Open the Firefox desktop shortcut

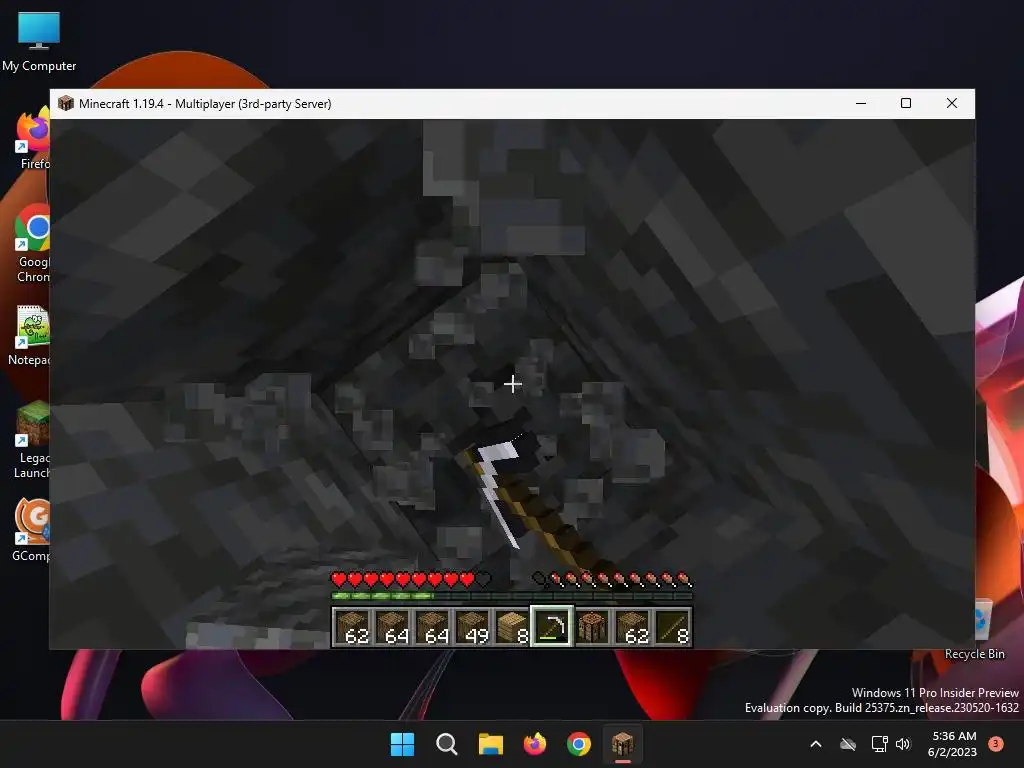33,138
